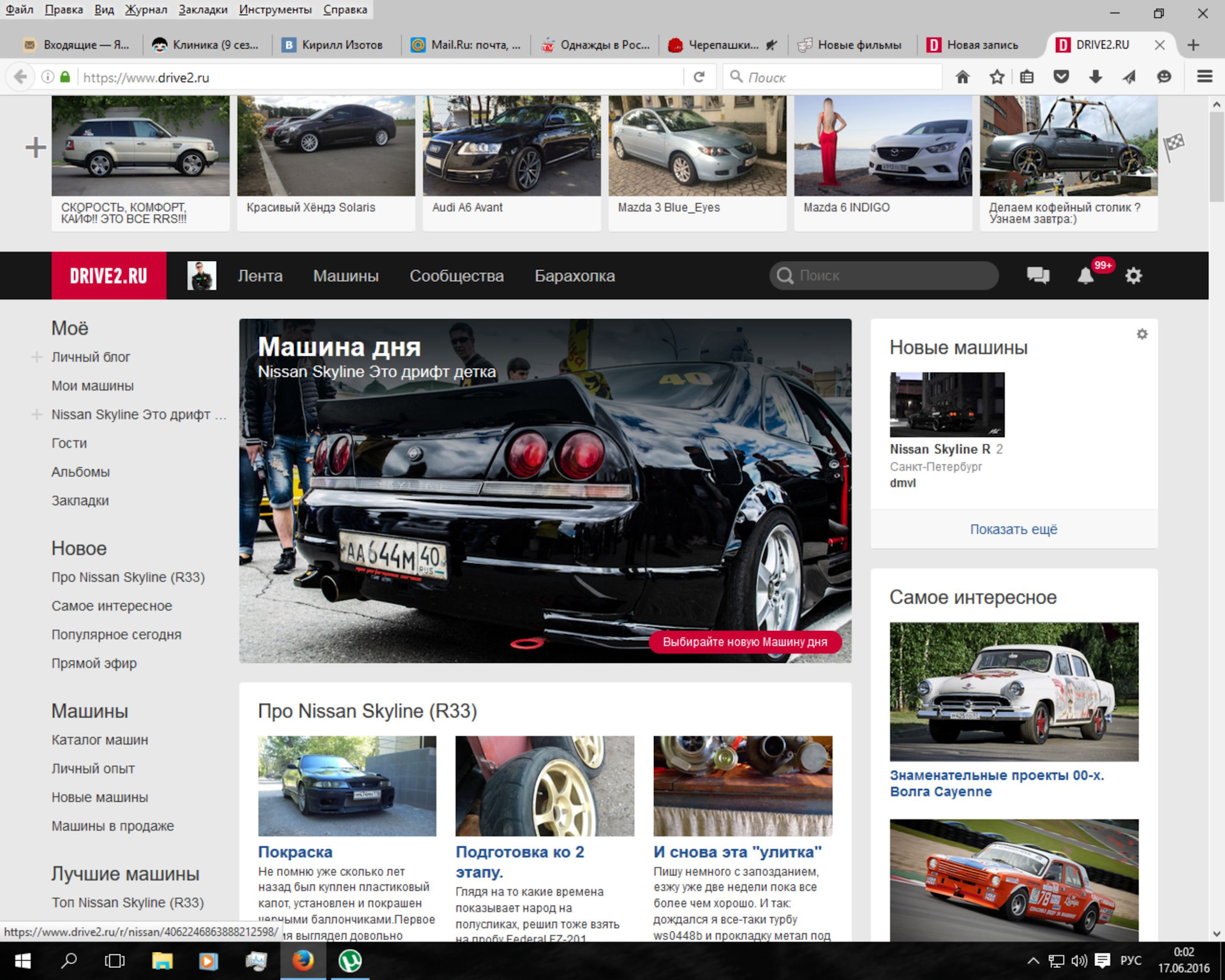The image size is (1225, 980).
Task: Open File Explorer from the taskbar
Action: [x=162, y=961]
